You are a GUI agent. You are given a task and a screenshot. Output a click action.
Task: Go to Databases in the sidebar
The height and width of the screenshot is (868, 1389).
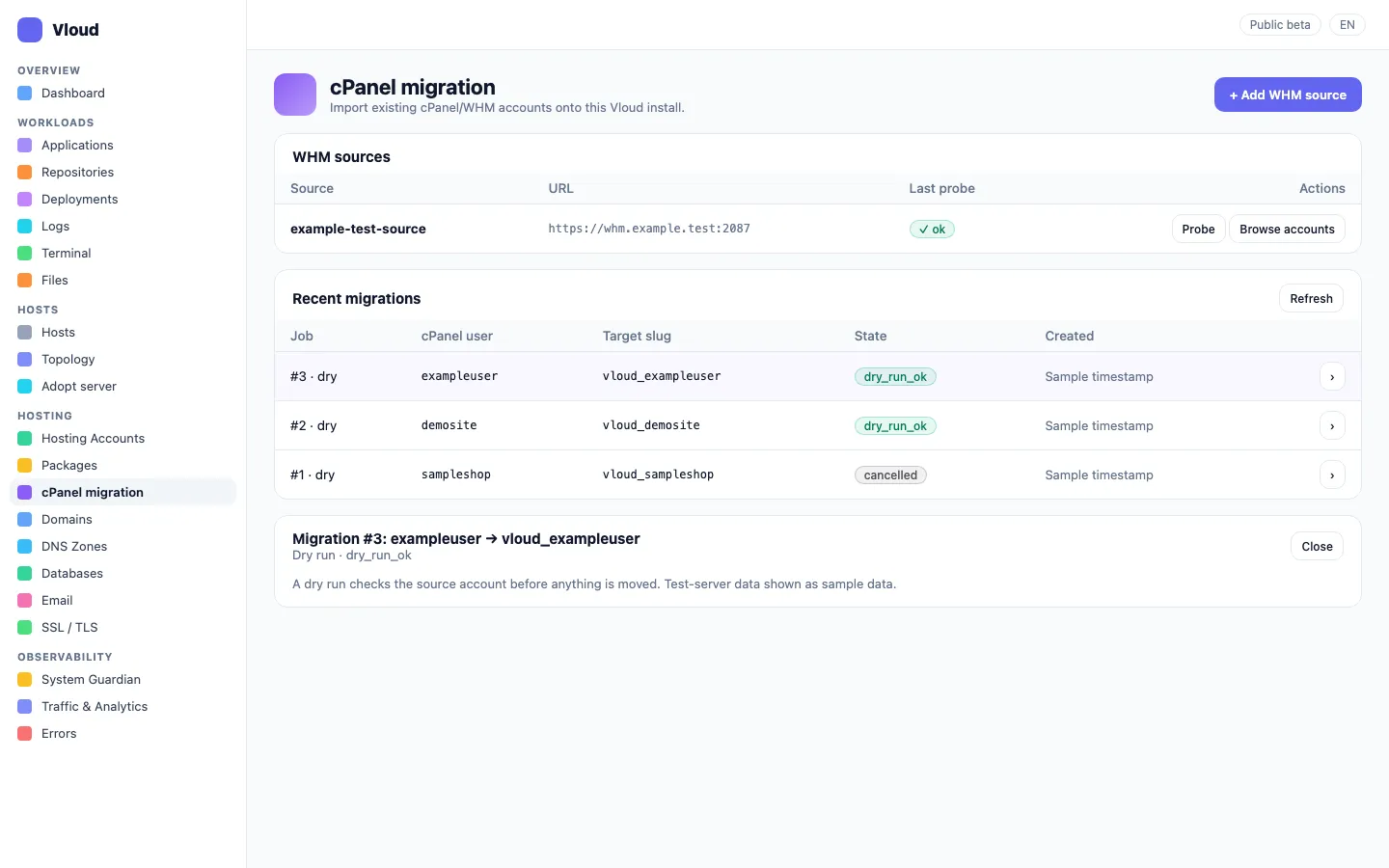pos(123,574)
